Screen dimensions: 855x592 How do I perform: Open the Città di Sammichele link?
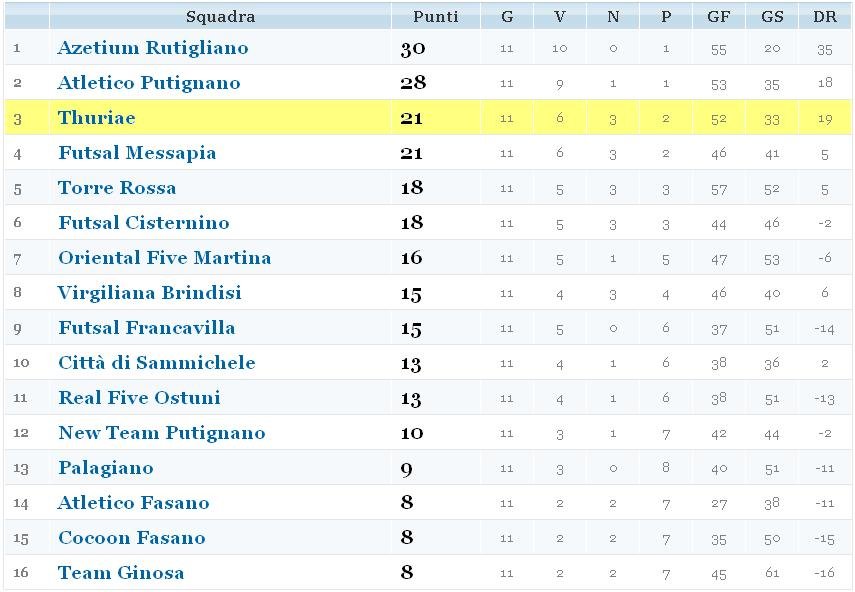pos(156,363)
